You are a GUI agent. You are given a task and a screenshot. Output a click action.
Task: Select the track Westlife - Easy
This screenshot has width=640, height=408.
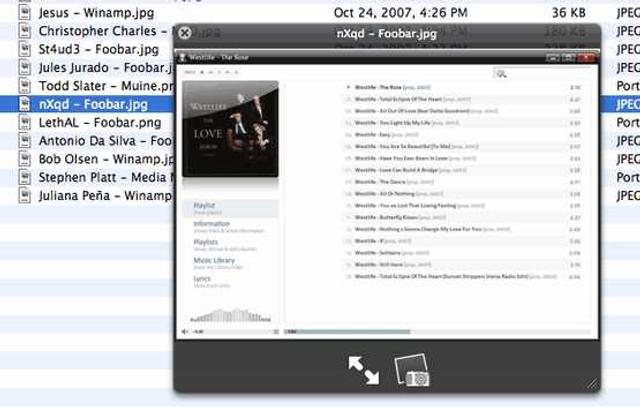[x=463, y=135]
